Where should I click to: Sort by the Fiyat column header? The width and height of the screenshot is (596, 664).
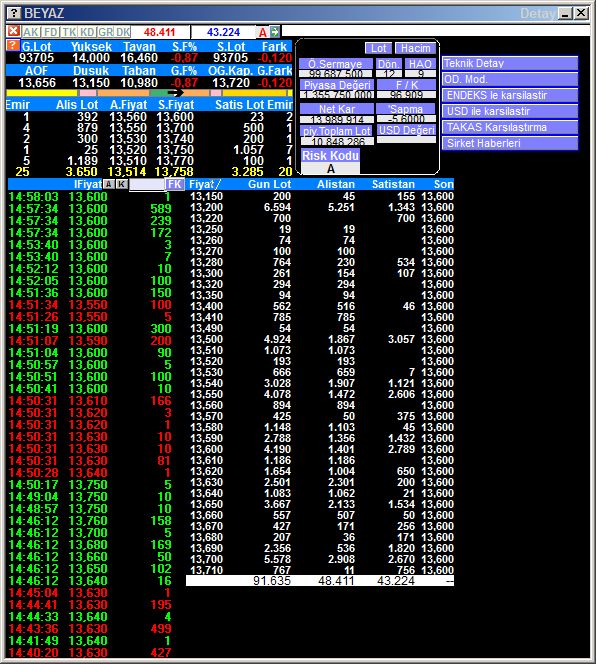(x=205, y=184)
